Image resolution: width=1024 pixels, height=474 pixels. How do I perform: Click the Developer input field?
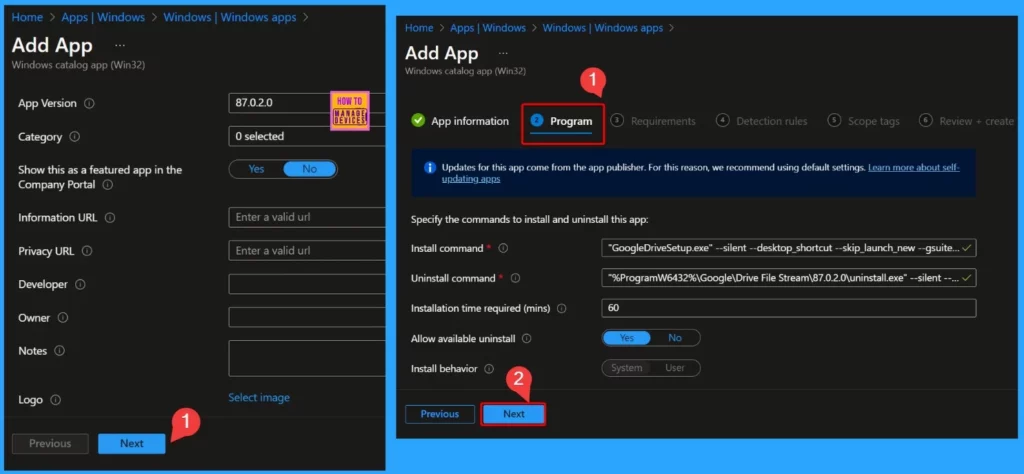[307, 284]
